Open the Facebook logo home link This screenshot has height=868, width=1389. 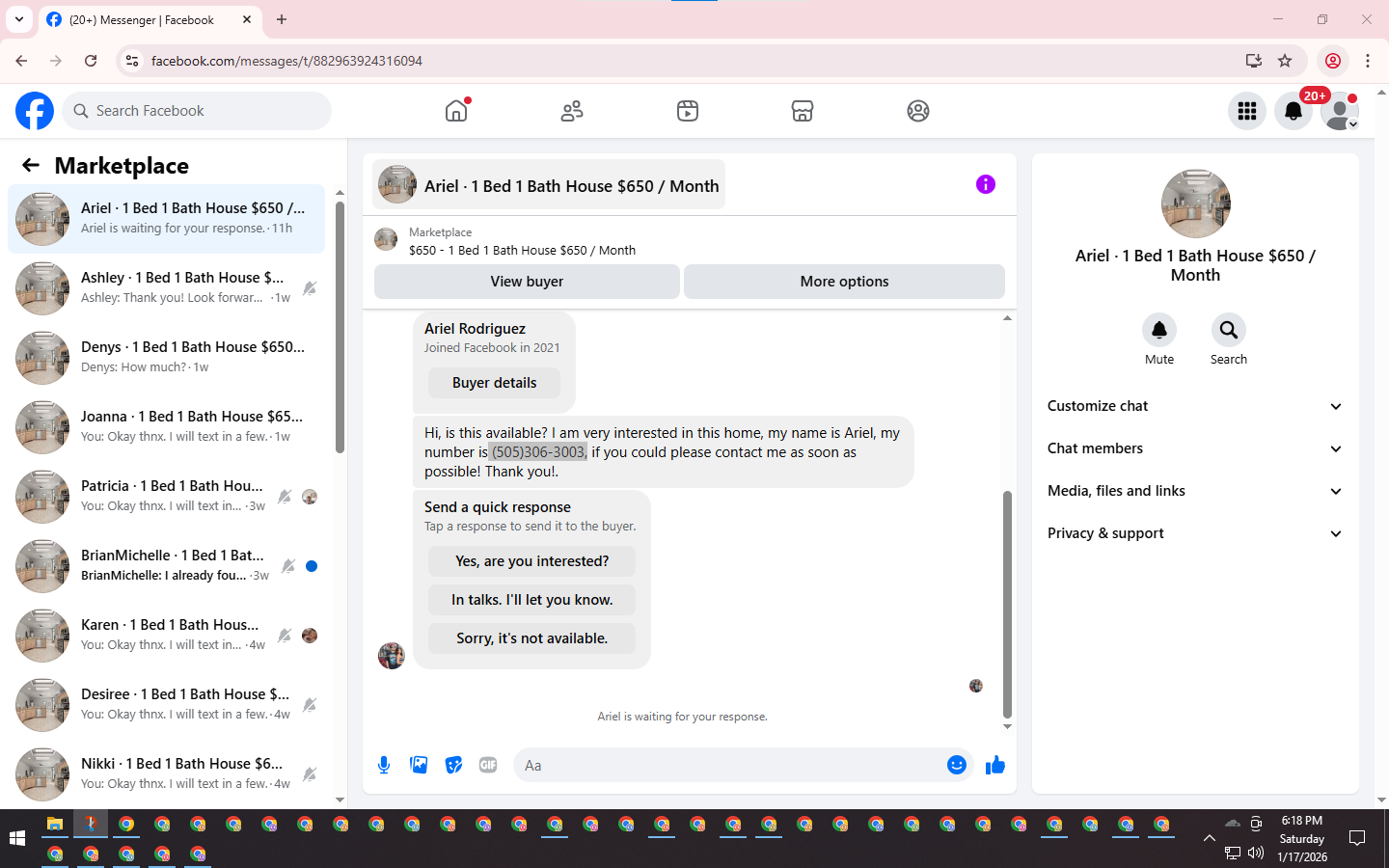(x=35, y=111)
